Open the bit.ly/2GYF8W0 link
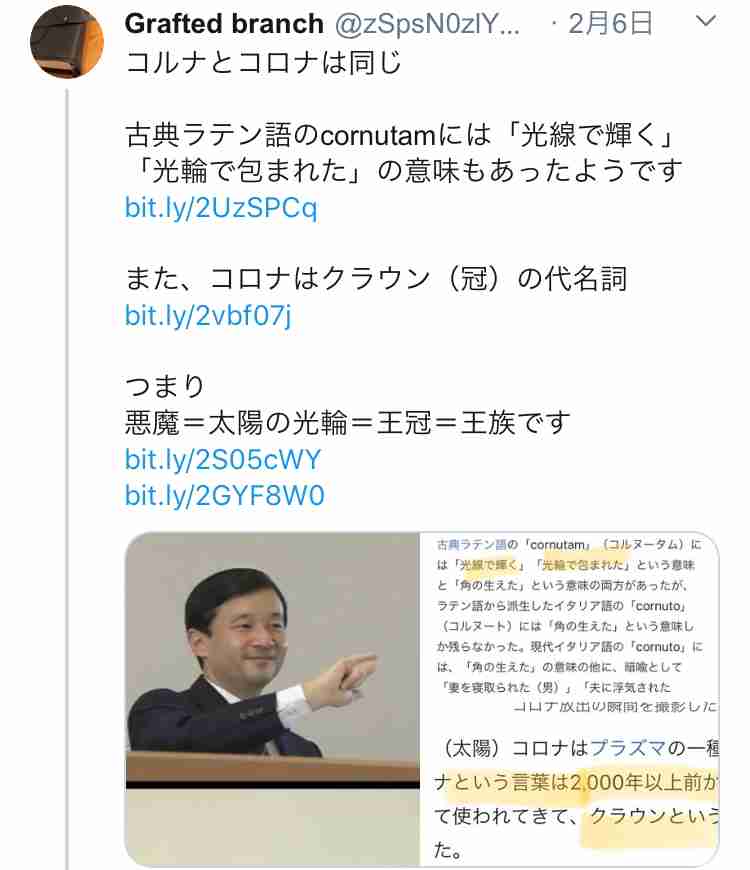The image size is (750, 870). (x=224, y=495)
